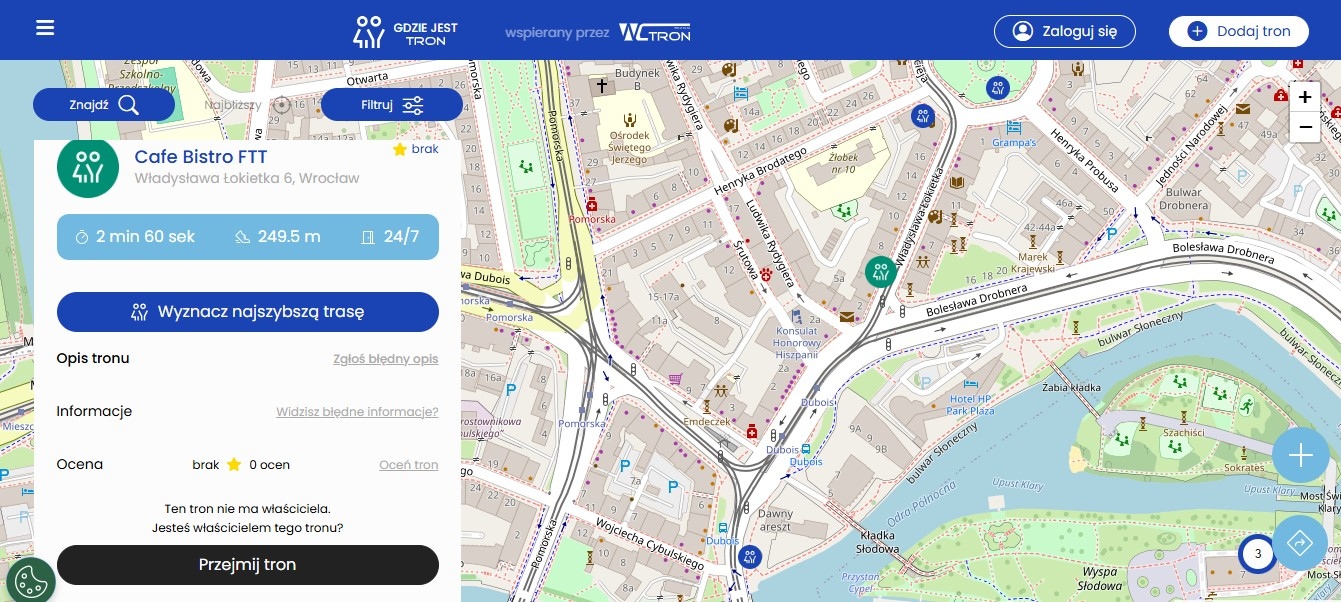Open the hamburger menu
1341x602 pixels.
[x=45, y=28]
